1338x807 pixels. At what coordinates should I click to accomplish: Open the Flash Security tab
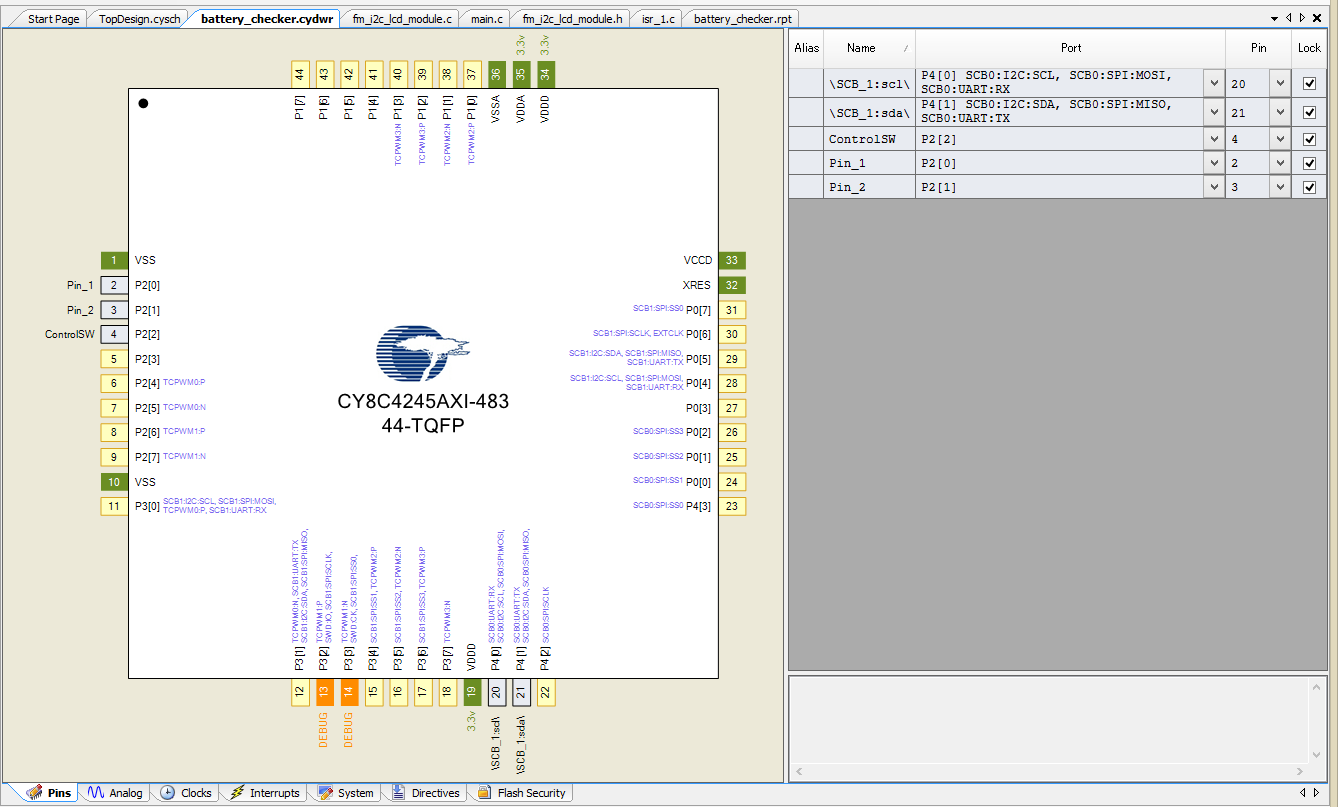[x=521, y=793]
